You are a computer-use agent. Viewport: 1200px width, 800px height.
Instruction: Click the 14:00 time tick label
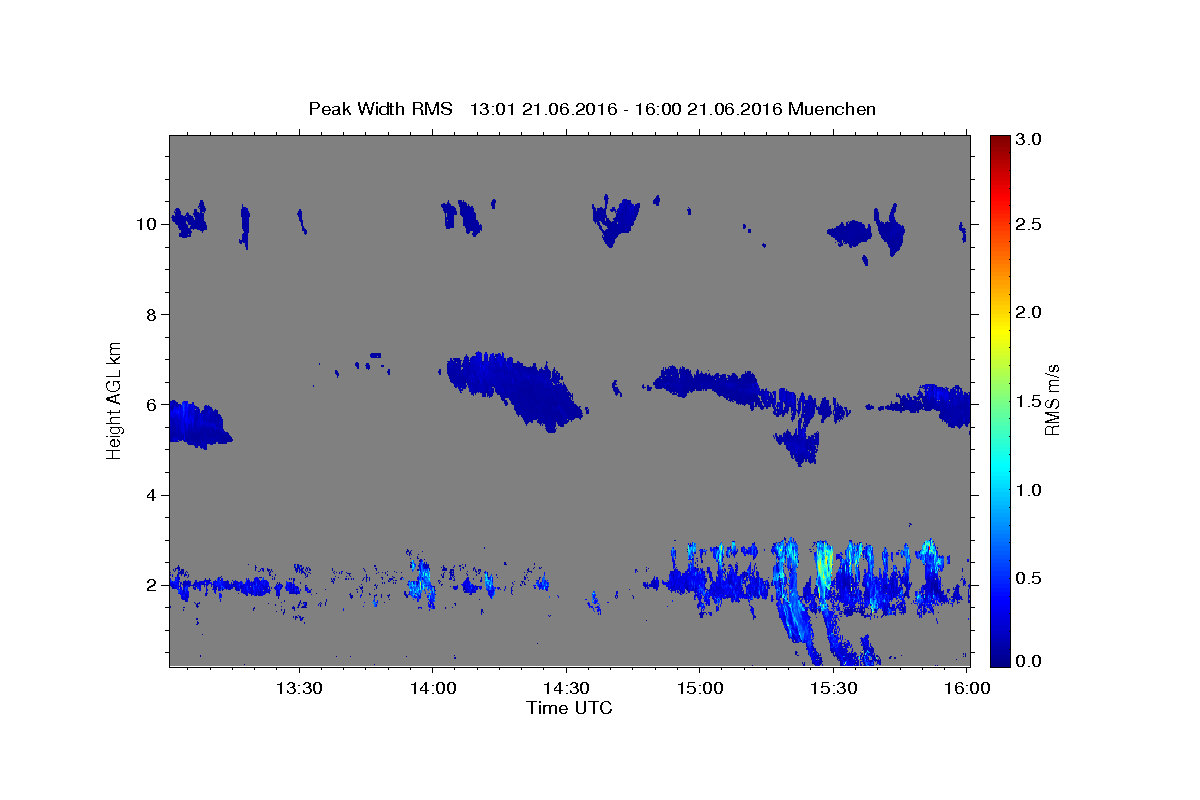pyautogui.click(x=432, y=689)
